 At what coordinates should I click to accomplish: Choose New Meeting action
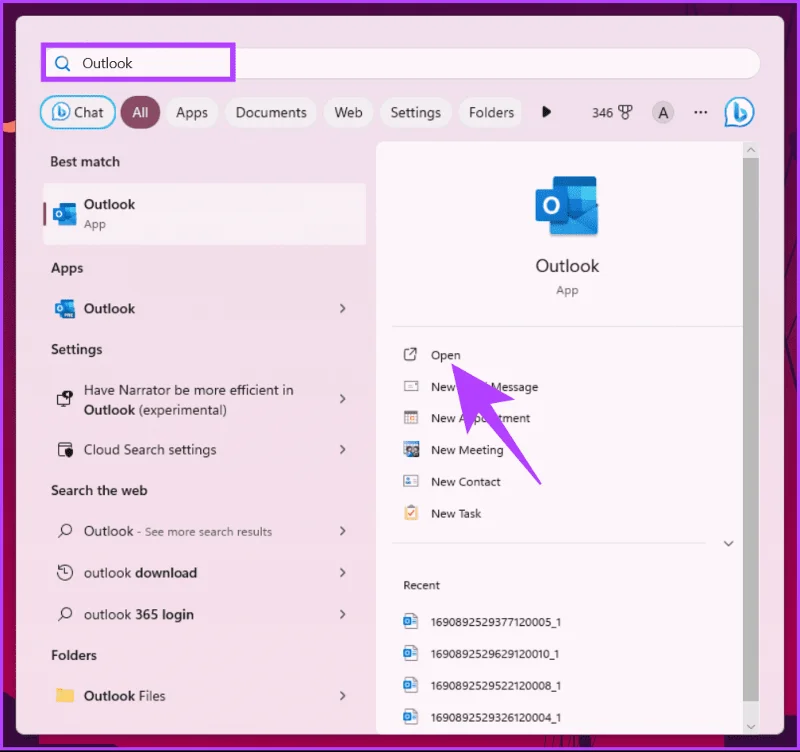coord(467,450)
